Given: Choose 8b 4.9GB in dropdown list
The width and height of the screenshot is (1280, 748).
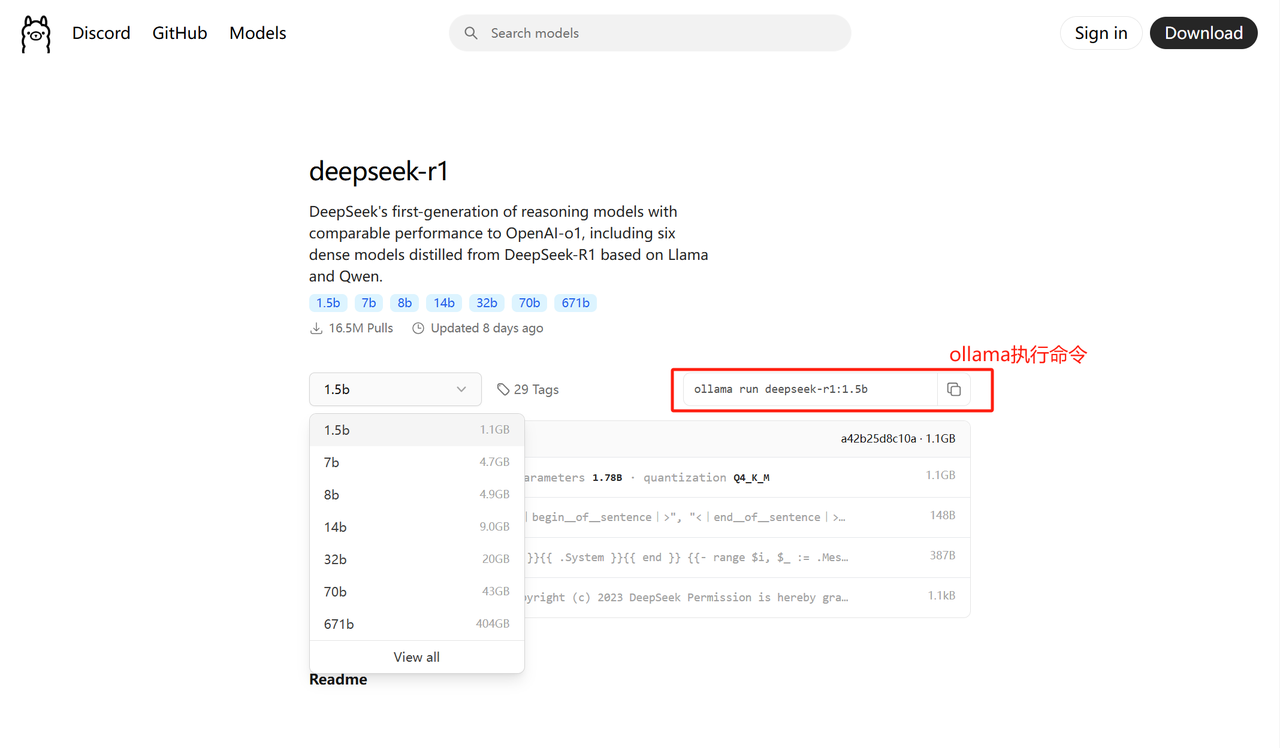Looking at the screenshot, I should coord(417,494).
